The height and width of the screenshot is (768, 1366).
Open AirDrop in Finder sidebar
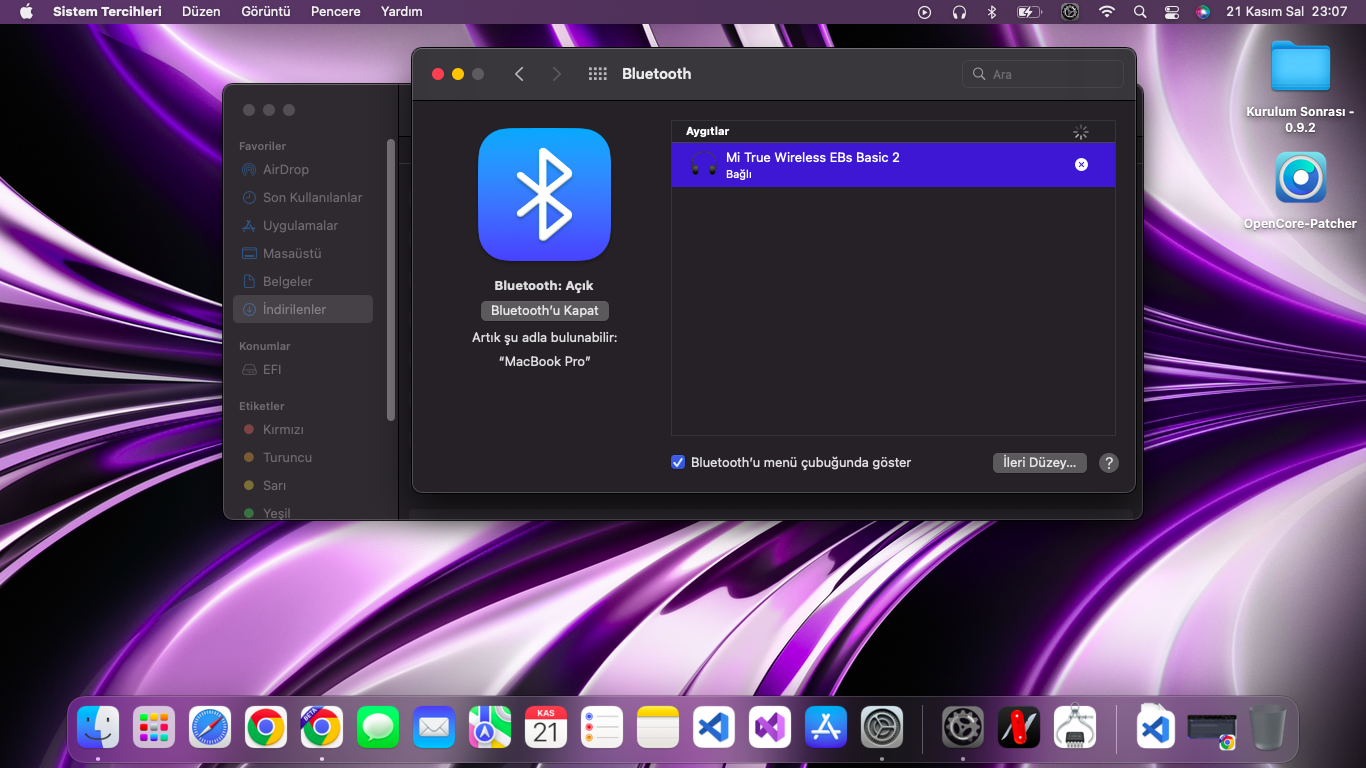pos(285,170)
